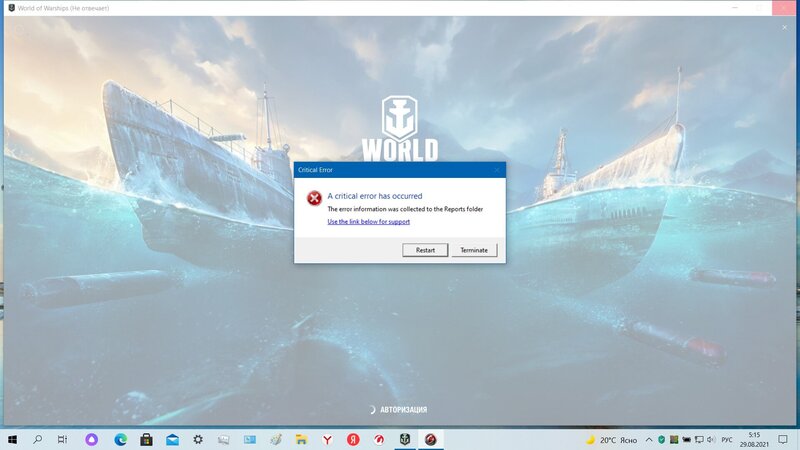
Task: Open the Mail app from the taskbar
Action: [172, 439]
